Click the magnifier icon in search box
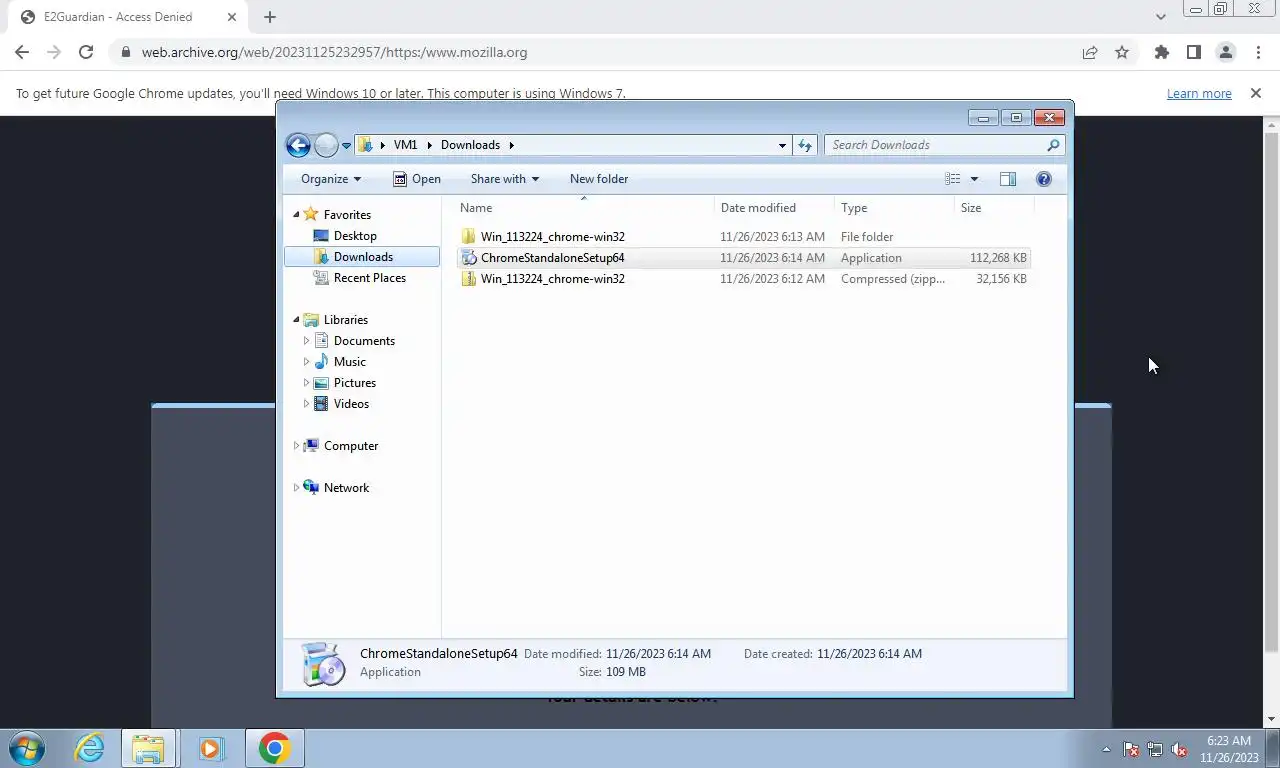 [1053, 145]
